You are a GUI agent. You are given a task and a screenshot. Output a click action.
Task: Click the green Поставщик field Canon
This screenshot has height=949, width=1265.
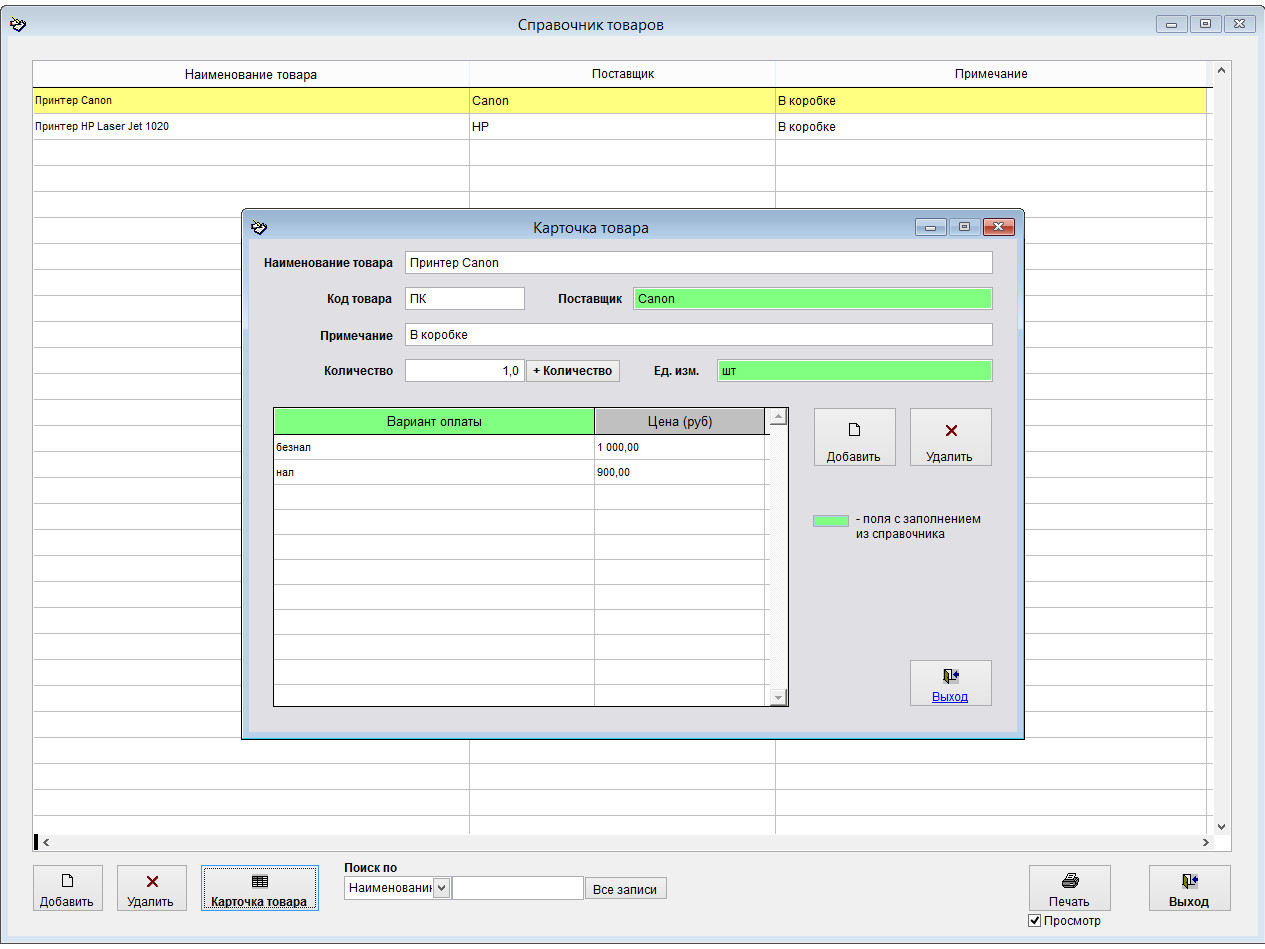812,299
